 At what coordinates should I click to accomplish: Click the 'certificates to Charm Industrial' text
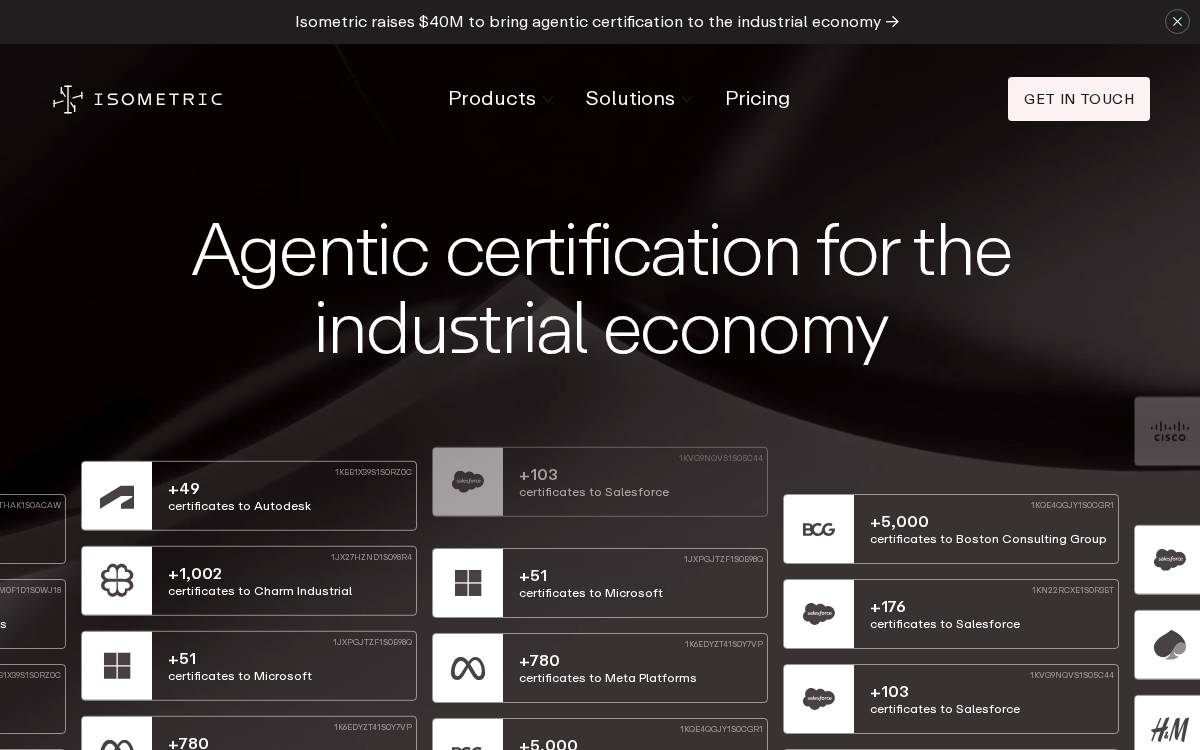260,591
